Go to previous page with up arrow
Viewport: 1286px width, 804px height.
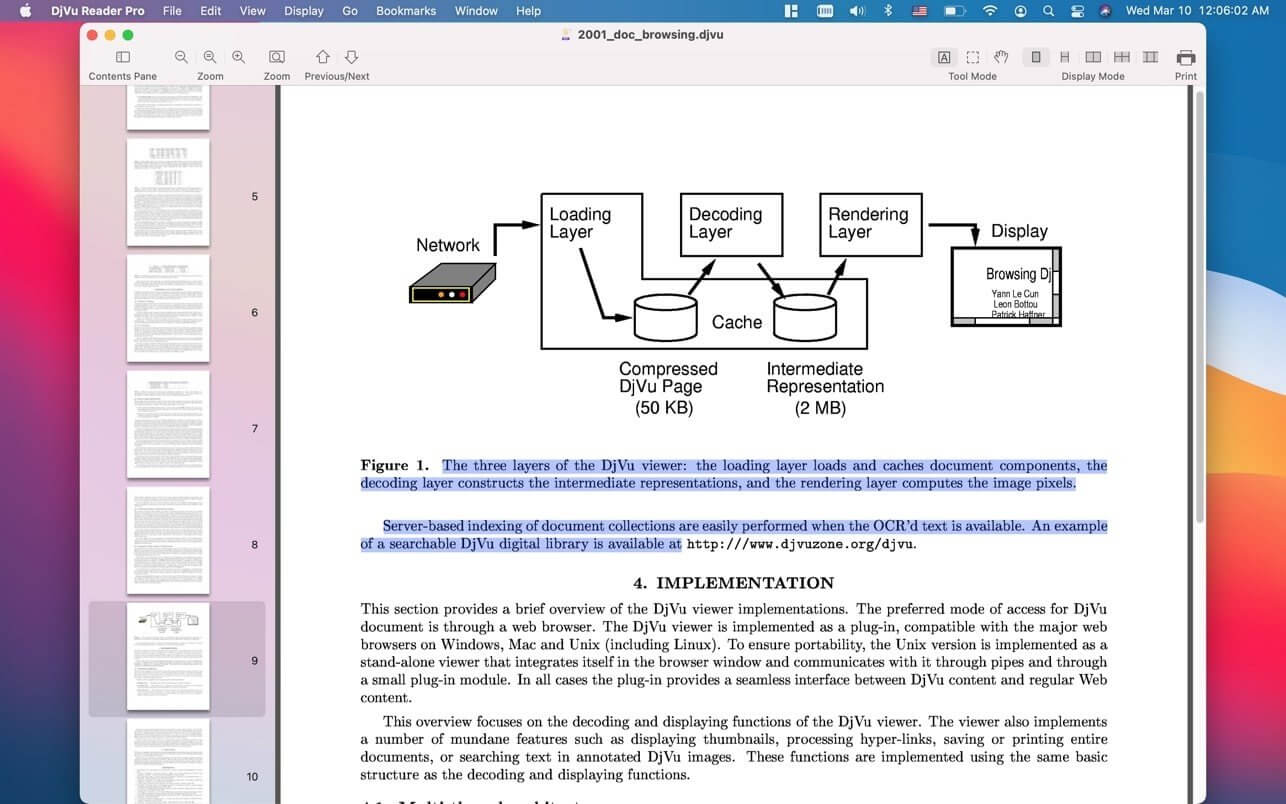(x=322, y=57)
